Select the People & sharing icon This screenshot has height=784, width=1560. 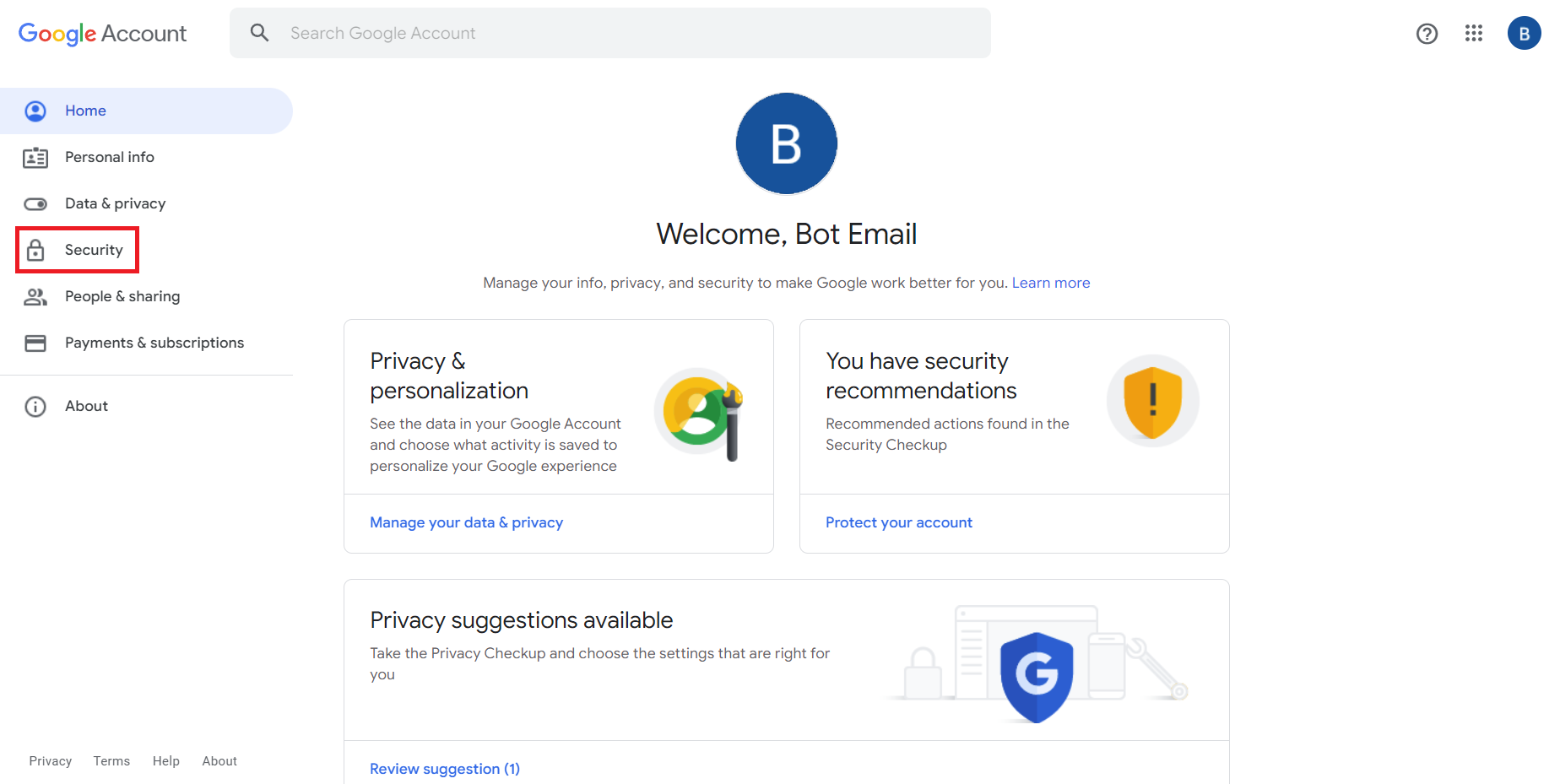point(35,296)
